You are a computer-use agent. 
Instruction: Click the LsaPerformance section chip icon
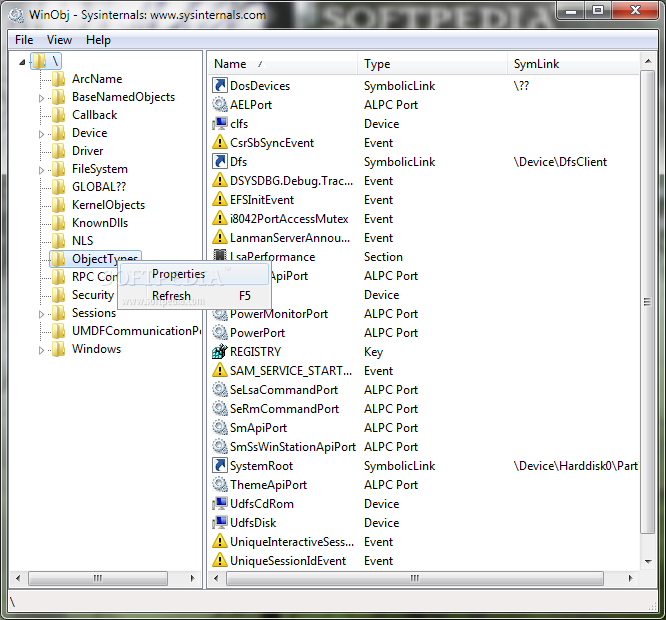[x=220, y=255]
